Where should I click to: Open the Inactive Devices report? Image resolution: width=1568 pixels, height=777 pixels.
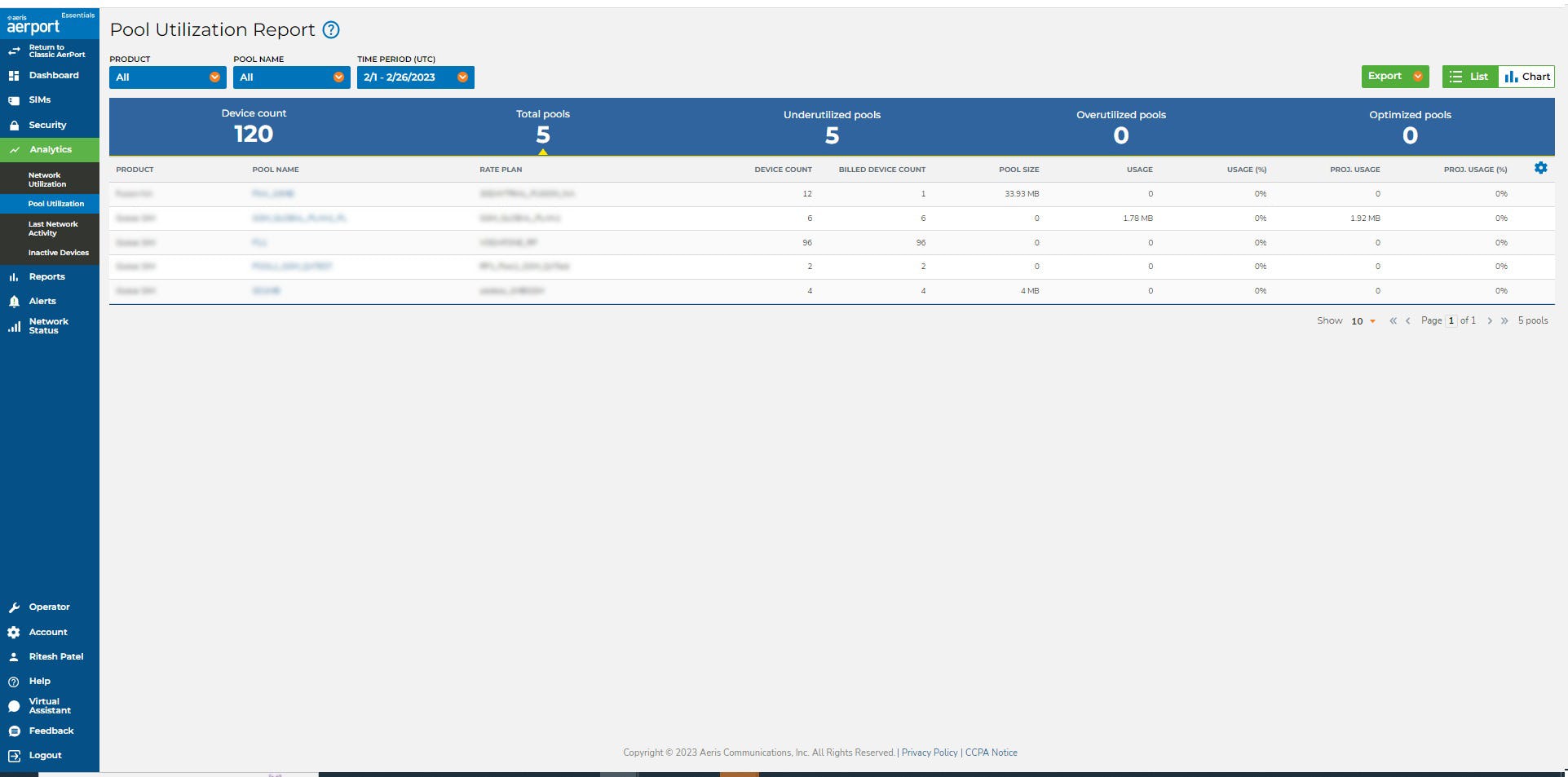pyautogui.click(x=57, y=252)
